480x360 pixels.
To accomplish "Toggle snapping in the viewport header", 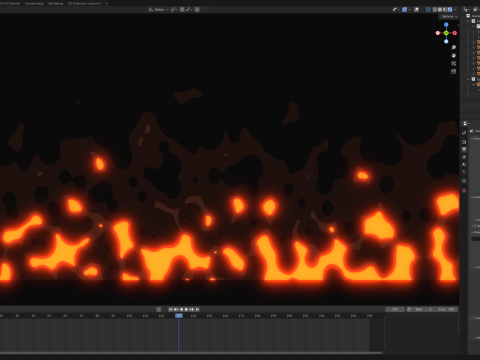I will tap(182, 9).
